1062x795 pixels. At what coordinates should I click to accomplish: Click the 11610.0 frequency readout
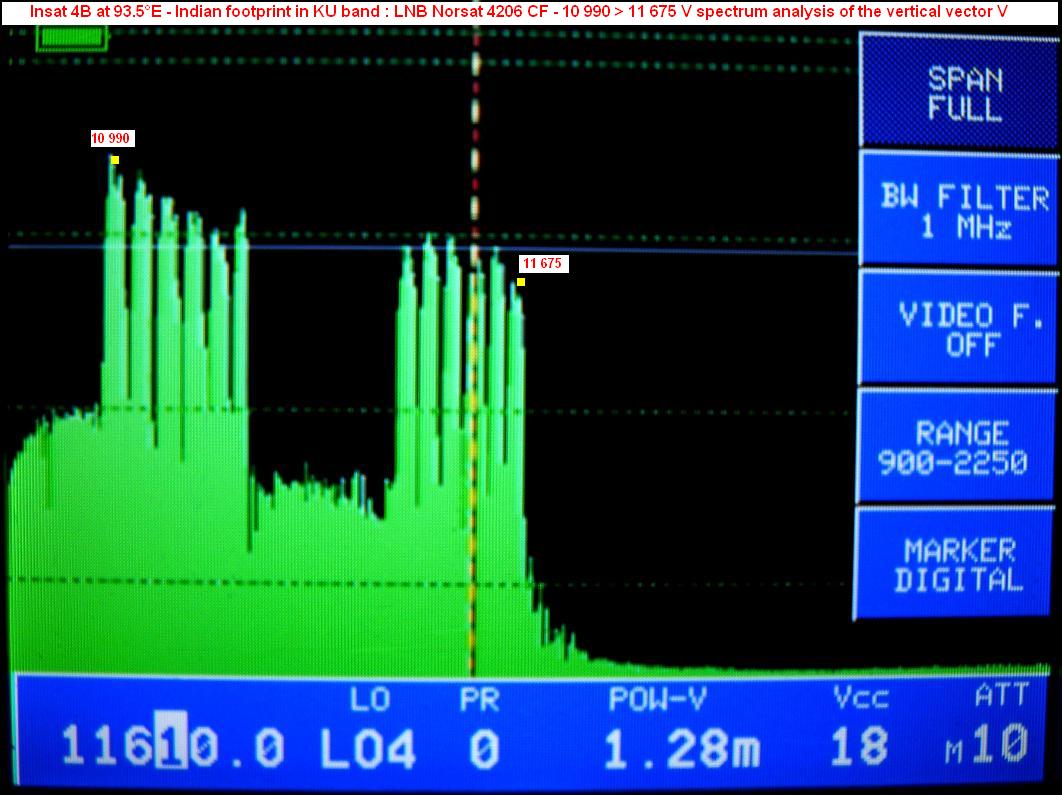pos(172,747)
